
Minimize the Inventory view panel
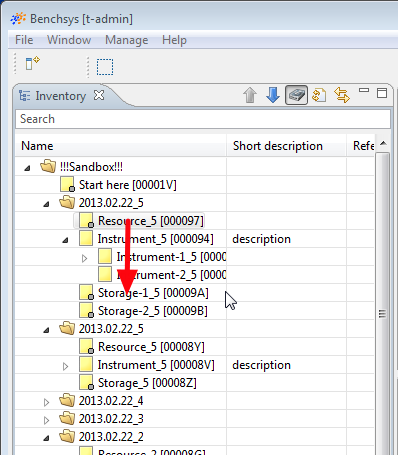(364, 90)
